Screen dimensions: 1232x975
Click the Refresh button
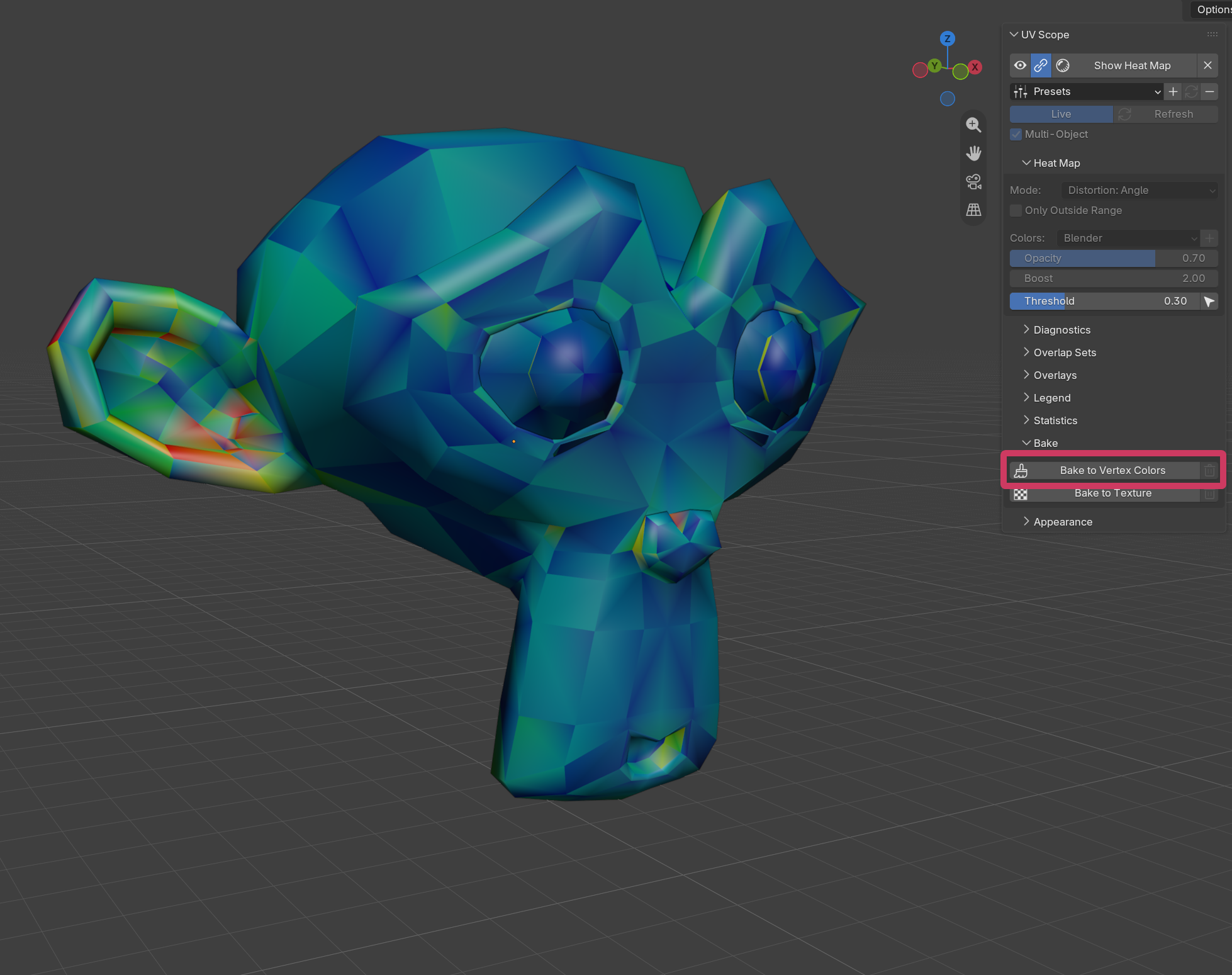click(1166, 114)
